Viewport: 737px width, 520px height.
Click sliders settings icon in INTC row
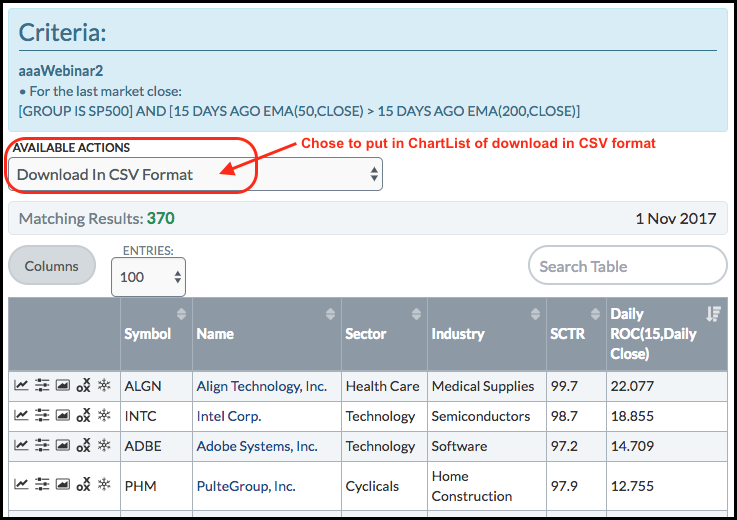click(42, 416)
